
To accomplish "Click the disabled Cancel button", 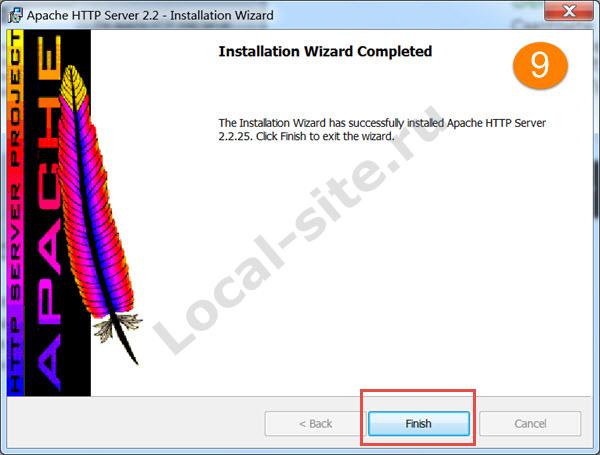I will coord(530,423).
